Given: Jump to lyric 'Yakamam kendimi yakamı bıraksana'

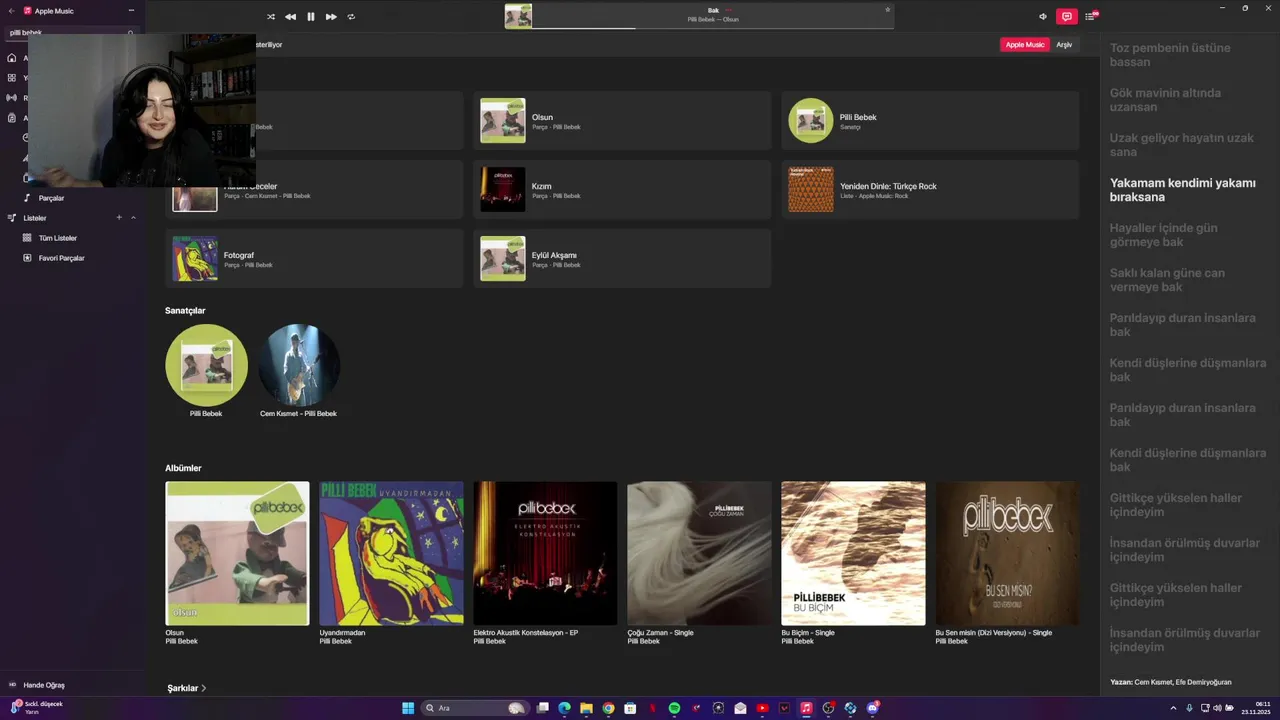Looking at the screenshot, I should [1182, 190].
